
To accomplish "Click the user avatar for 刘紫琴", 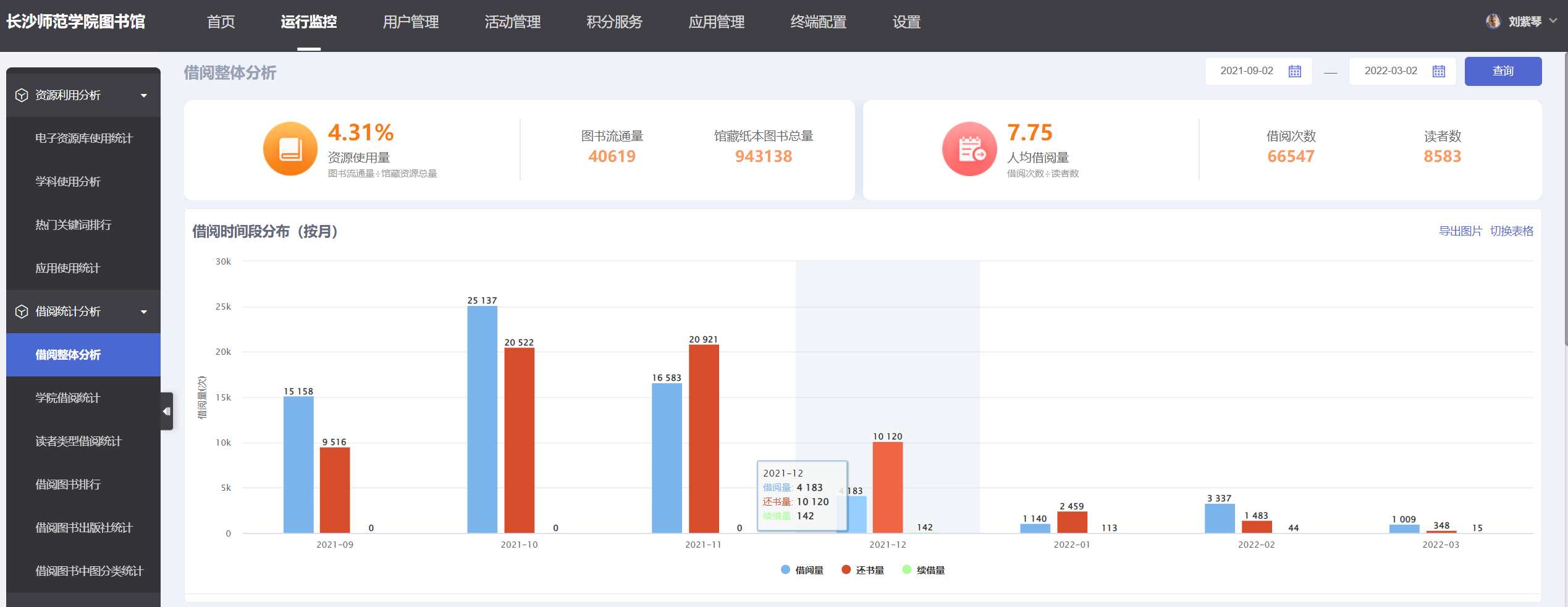I will click(1493, 22).
